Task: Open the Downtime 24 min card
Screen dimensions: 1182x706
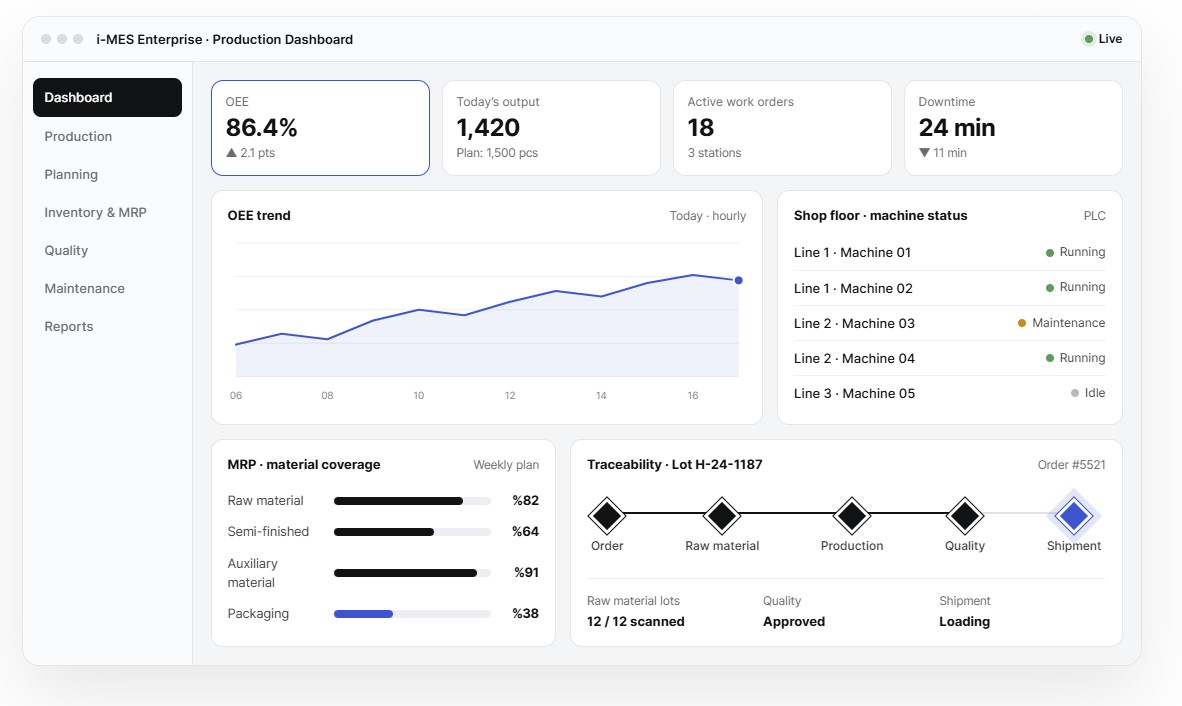Action: pos(1013,128)
